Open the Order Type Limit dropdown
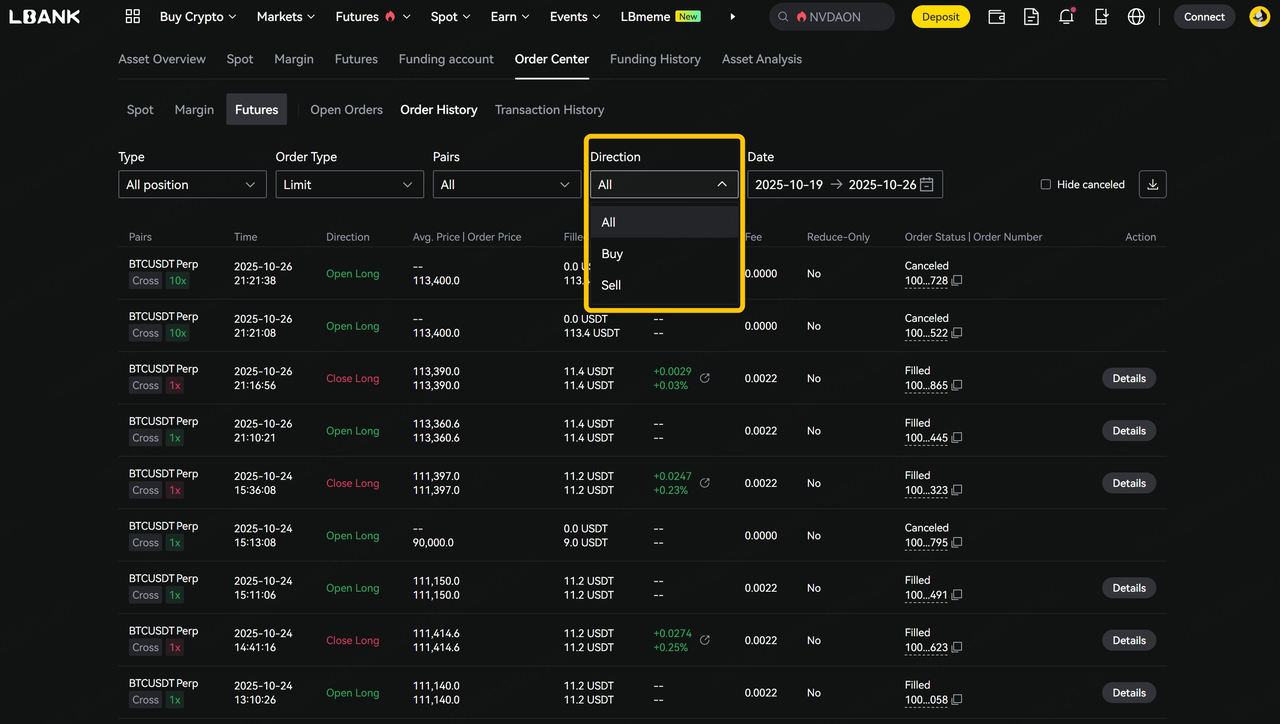 click(x=349, y=185)
